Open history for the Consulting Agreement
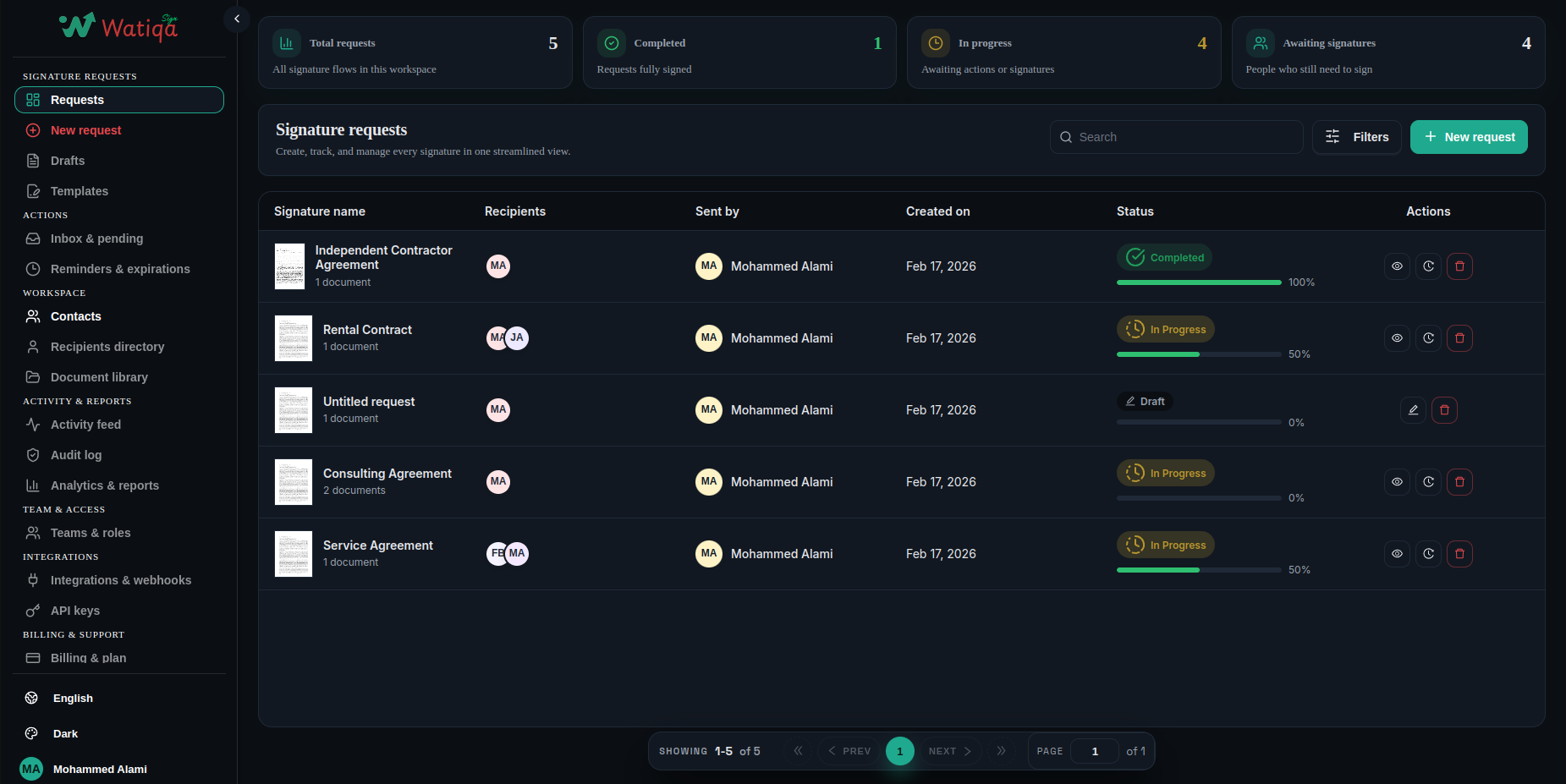Viewport: 1566px width, 784px height. click(1428, 482)
